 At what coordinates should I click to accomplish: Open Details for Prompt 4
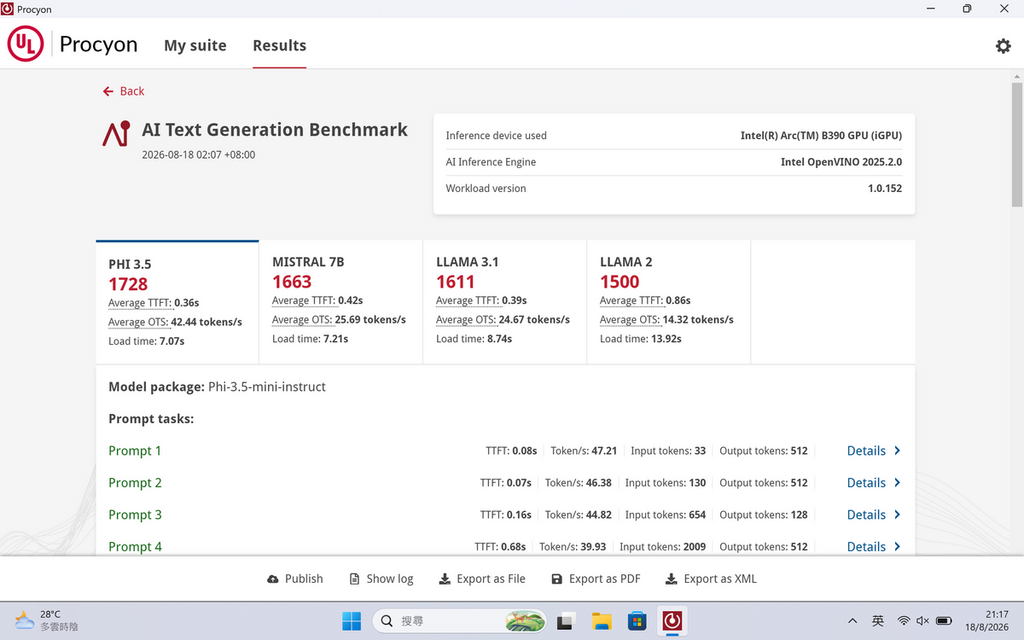tap(874, 547)
